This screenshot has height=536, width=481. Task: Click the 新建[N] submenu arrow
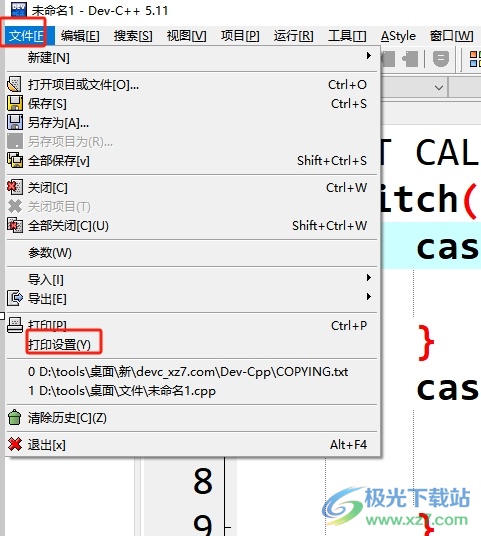pyautogui.click(x=369, y=56)
